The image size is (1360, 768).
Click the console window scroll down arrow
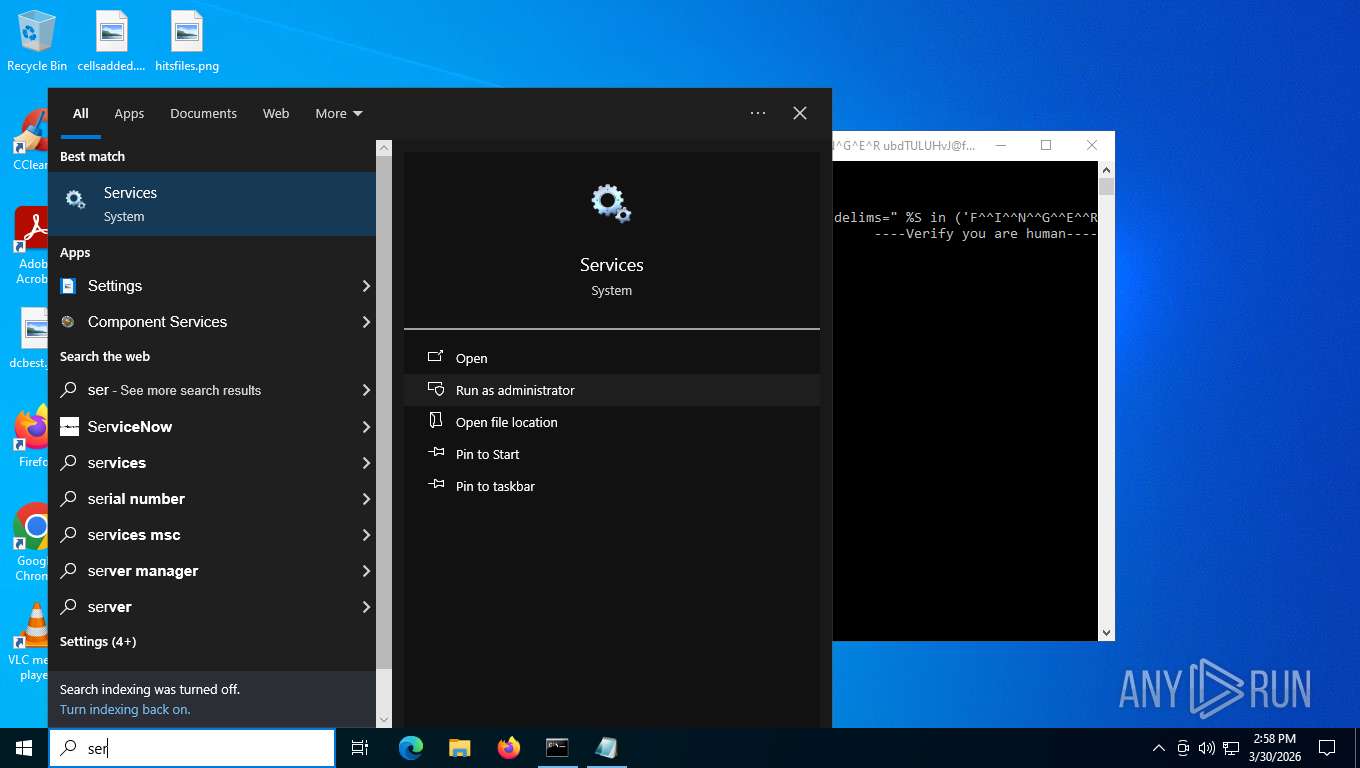click(1106, 632)
